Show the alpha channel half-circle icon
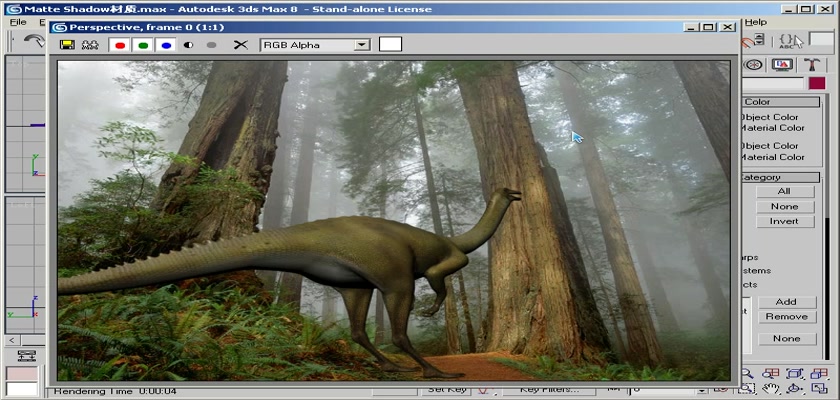This screenshot has width=840, height=400. pos(188,45)
